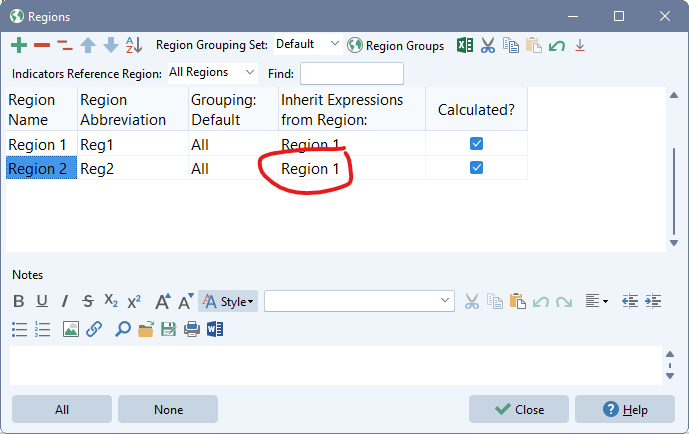Viewport: 689px width, 434px height.
Task: Toggle Calculated checkbox for Region 2
Action: click(x=476, y=168)
